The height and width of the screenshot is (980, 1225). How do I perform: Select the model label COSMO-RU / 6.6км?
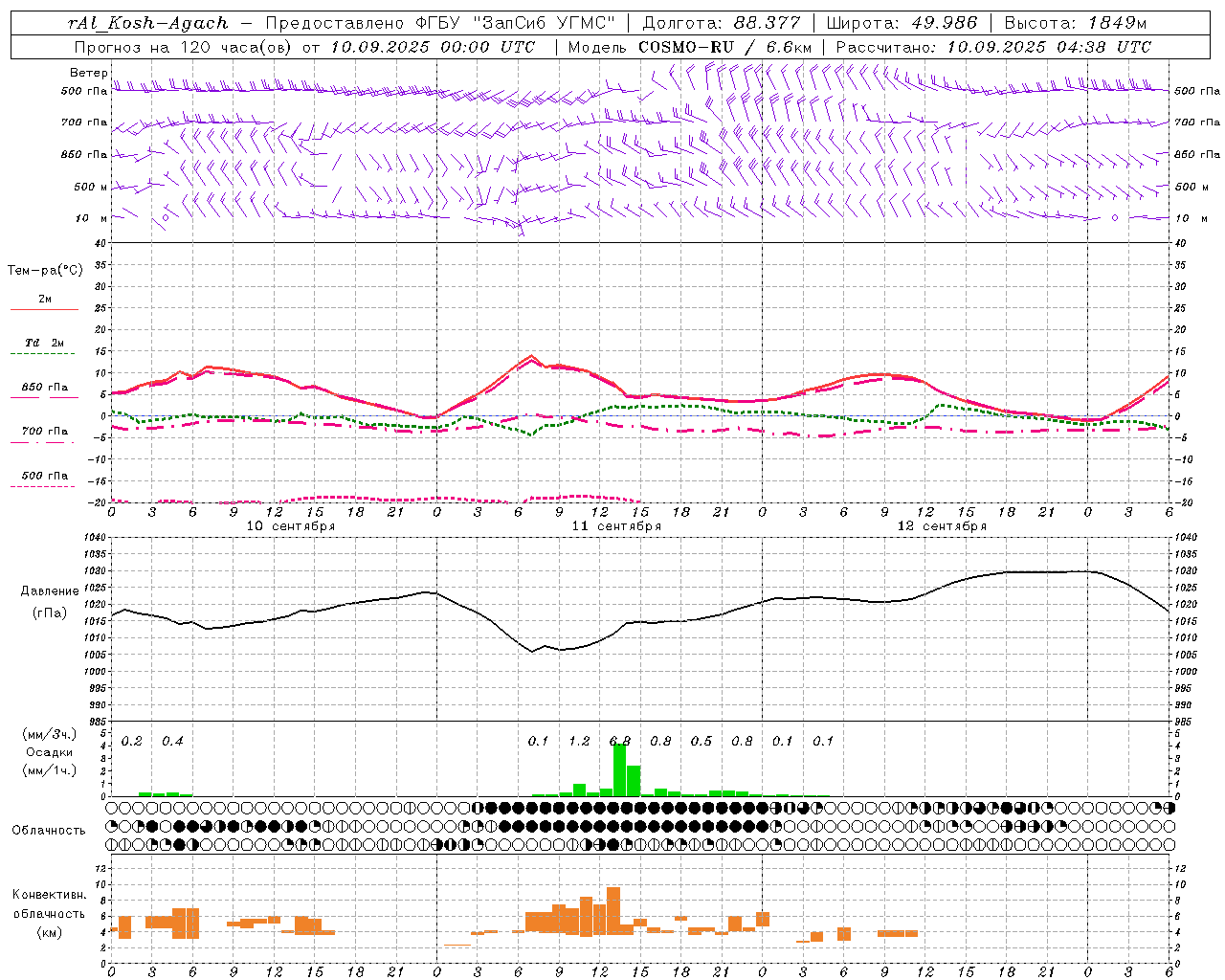coord(724,47)
